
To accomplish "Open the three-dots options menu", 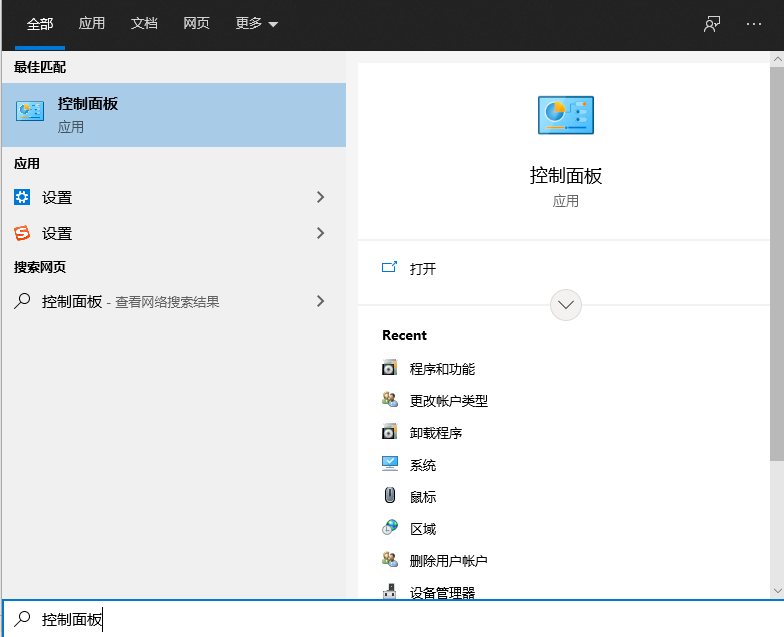I will tap(754, 24).
